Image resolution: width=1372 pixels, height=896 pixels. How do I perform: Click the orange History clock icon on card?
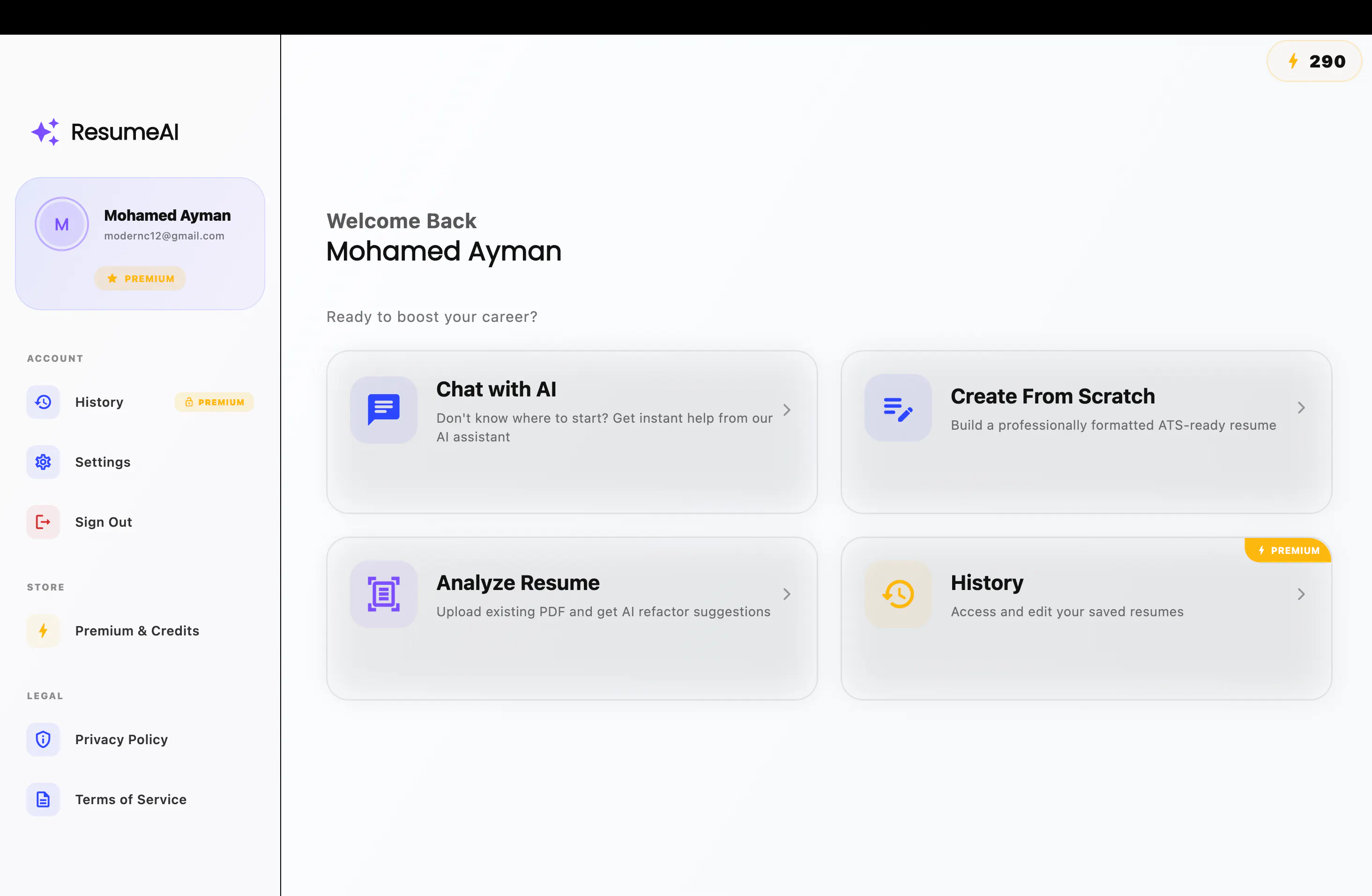click(898, 594)
